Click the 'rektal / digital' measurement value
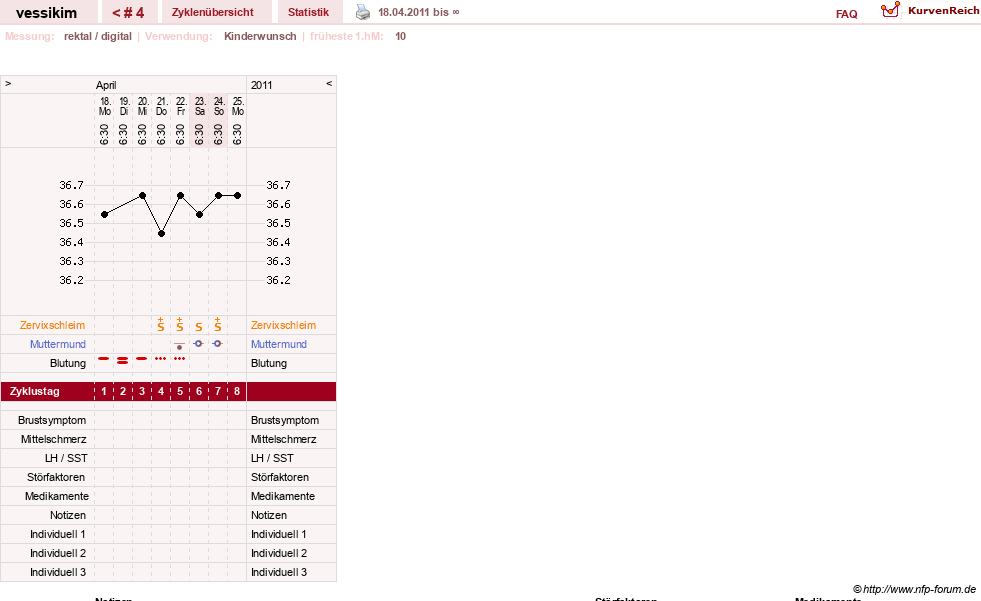981x601 pixels. point(98,36)
